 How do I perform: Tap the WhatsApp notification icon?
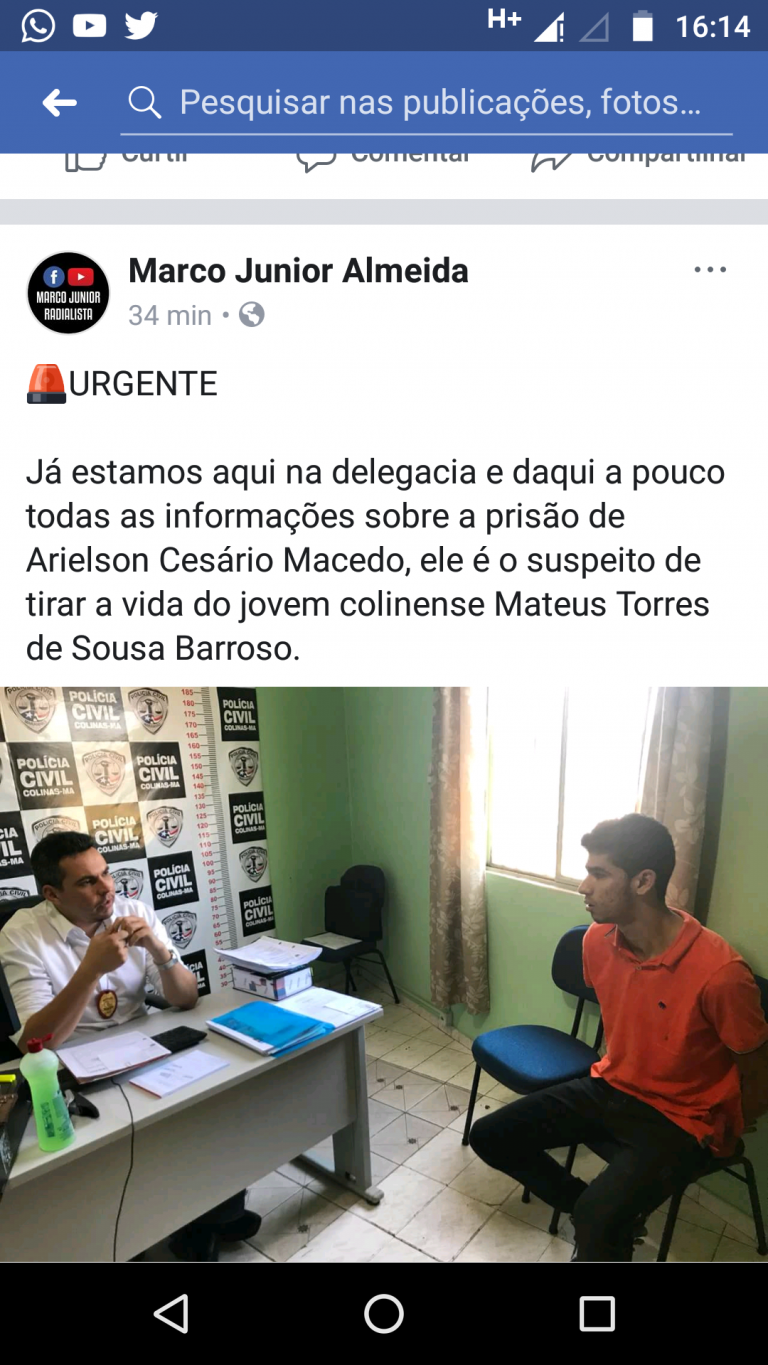(38, 26)
